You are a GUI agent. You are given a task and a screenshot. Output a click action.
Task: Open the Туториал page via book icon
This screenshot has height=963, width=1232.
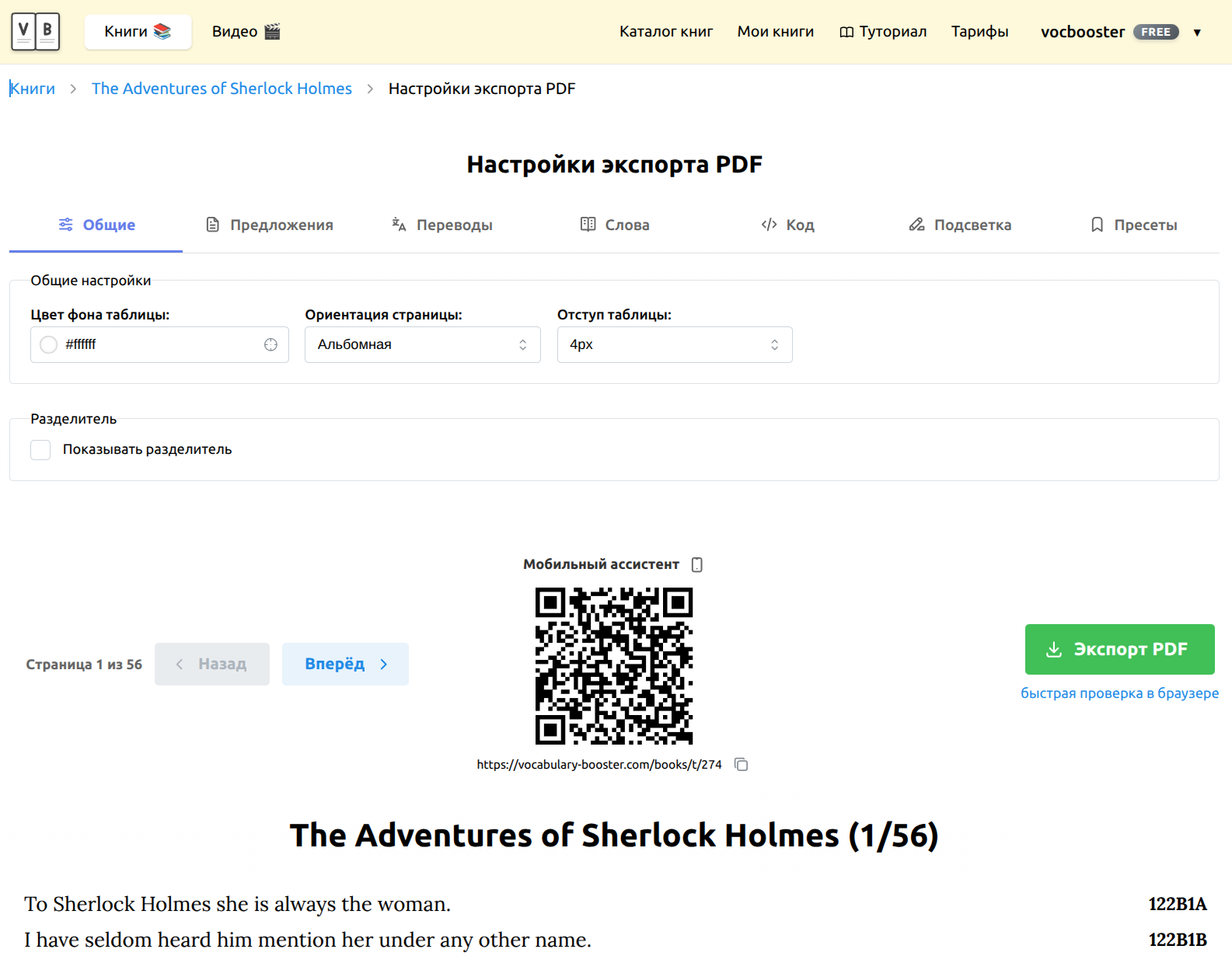pyautogui.click(x=882, y=32)
